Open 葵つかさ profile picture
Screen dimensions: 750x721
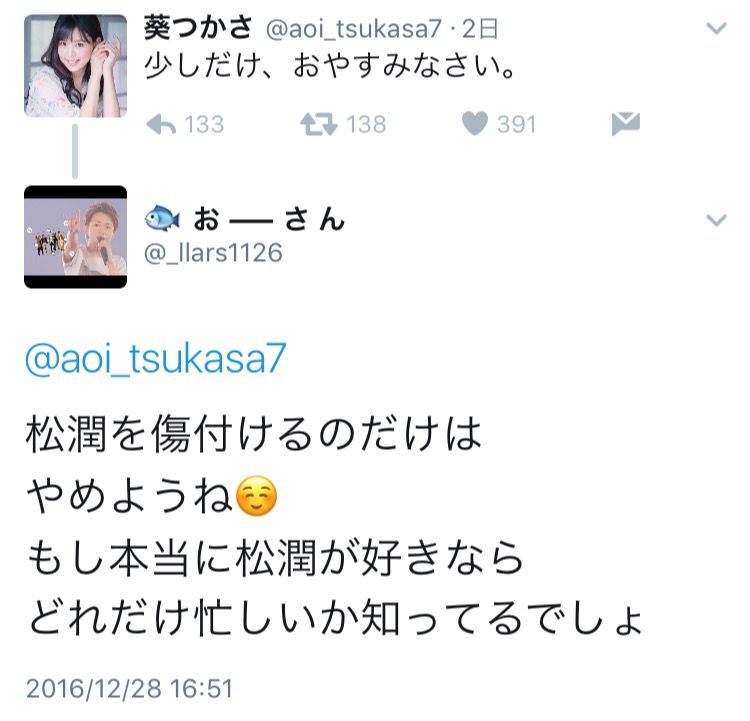[x=76, y=66]
